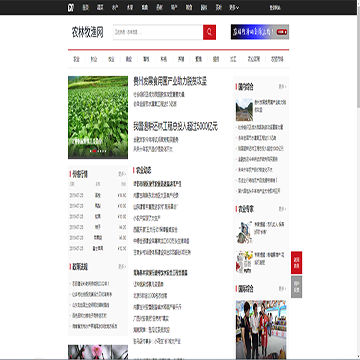Open 更多 link in 政策法规 section
The width and height of the screenshot is (360, 360).
(x=122, y=267)
